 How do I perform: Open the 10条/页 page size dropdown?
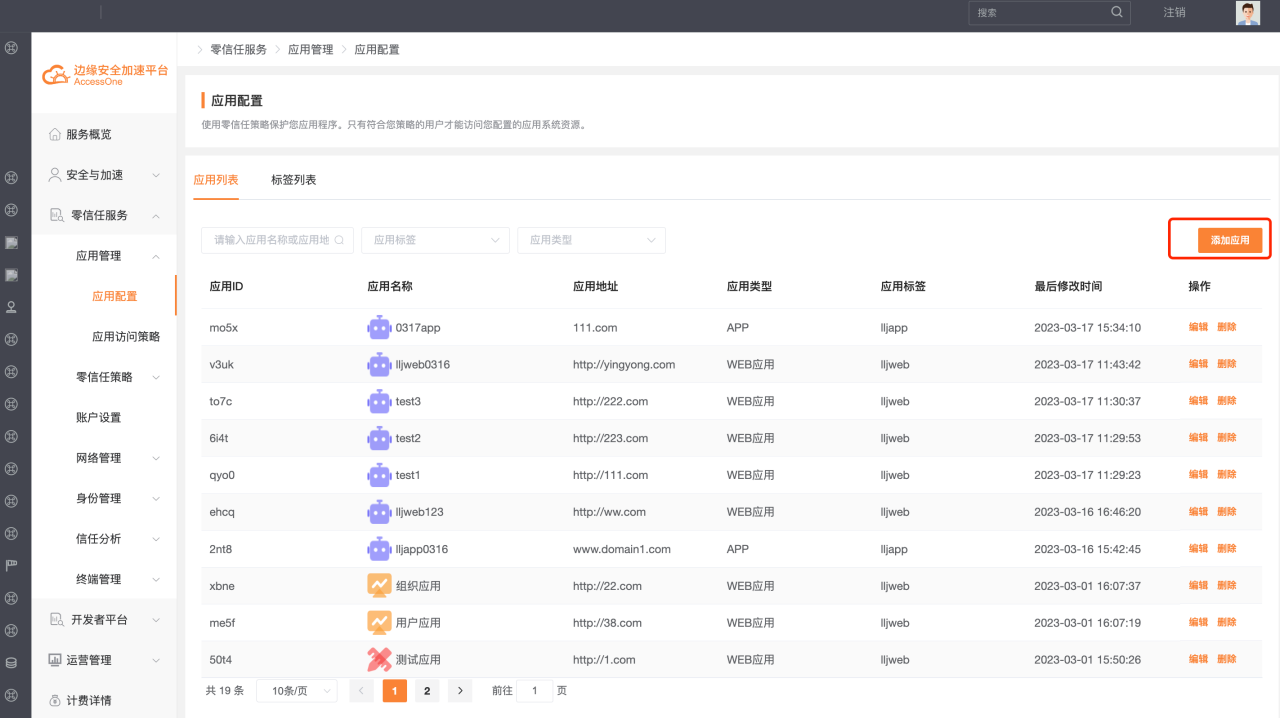coord(296,690)
